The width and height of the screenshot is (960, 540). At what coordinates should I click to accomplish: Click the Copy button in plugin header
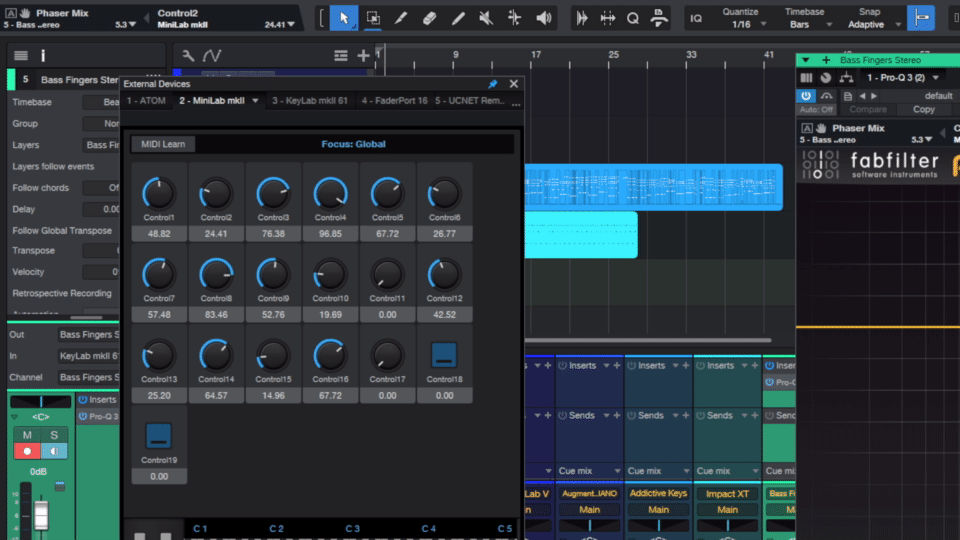(x=923, y=109)
